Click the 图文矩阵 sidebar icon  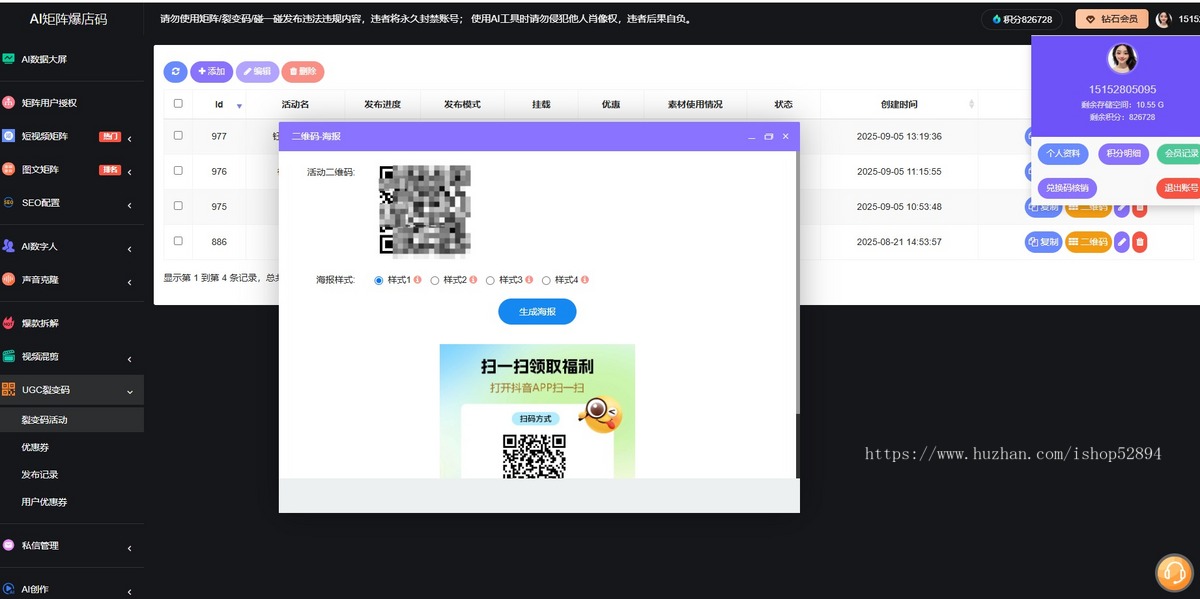9,169
